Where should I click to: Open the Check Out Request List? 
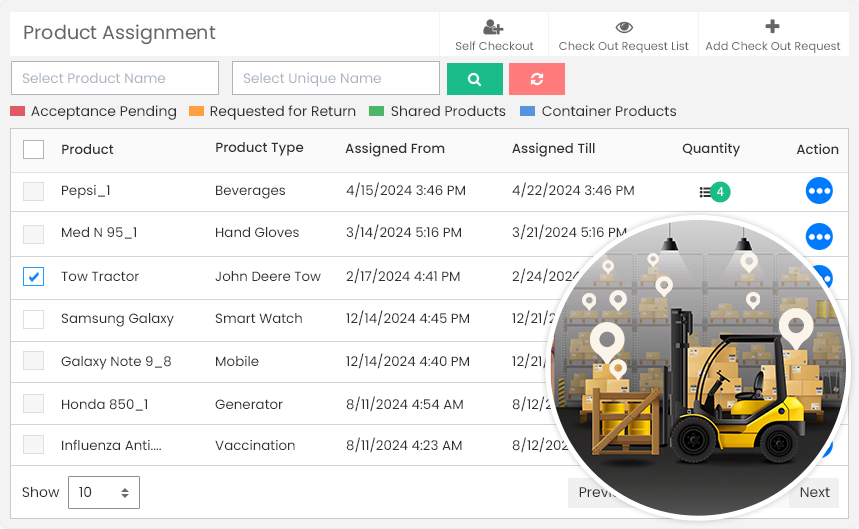[x=623, y=28]
